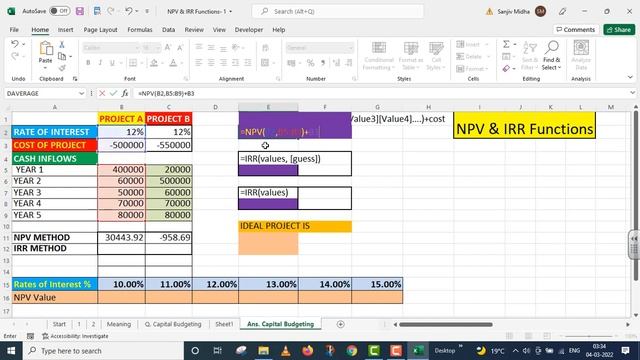
Task: Switch to the Insert tab
Action: click(65, 30)
